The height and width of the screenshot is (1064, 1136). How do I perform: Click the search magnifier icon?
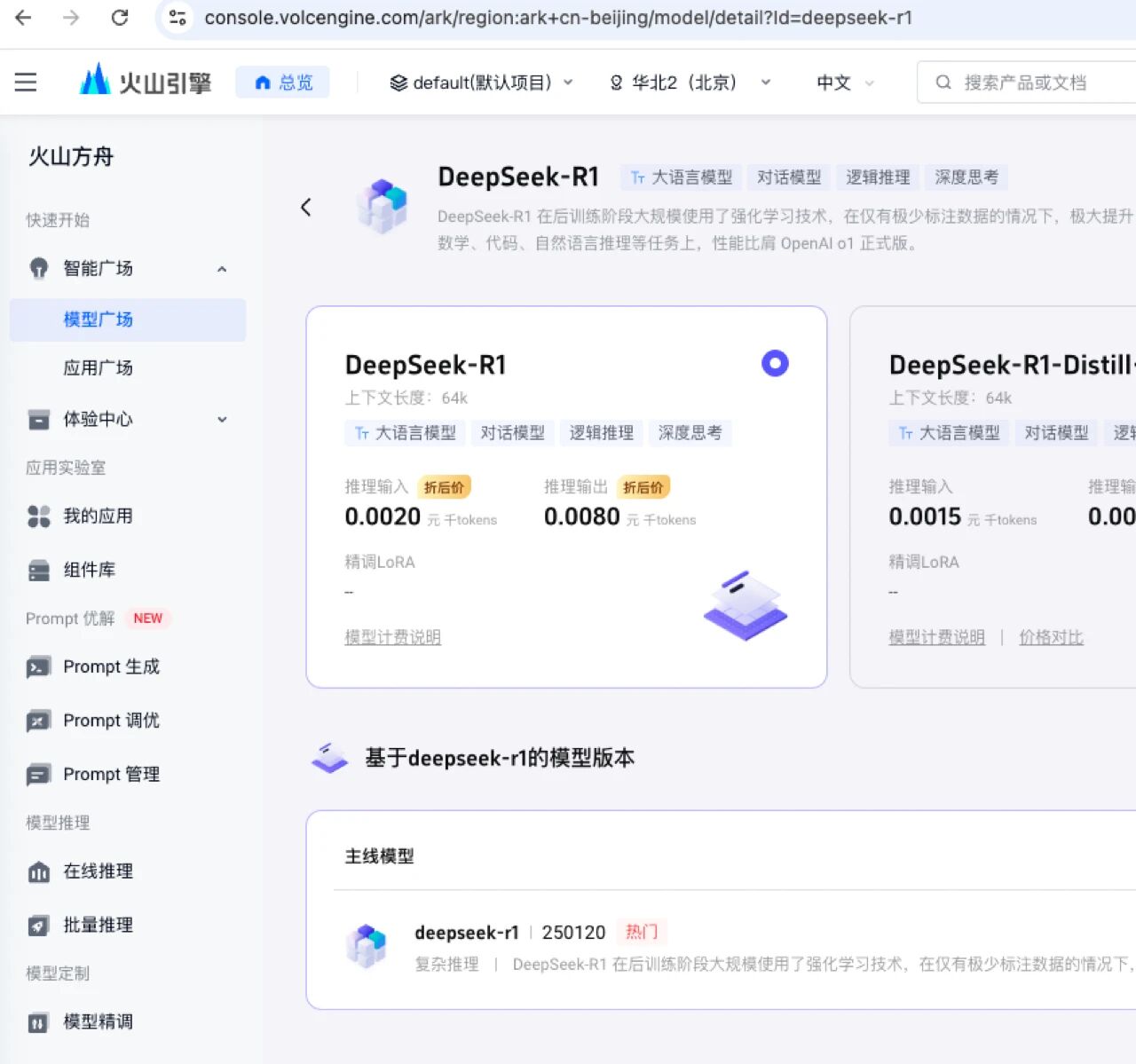[x=943, y=83]
